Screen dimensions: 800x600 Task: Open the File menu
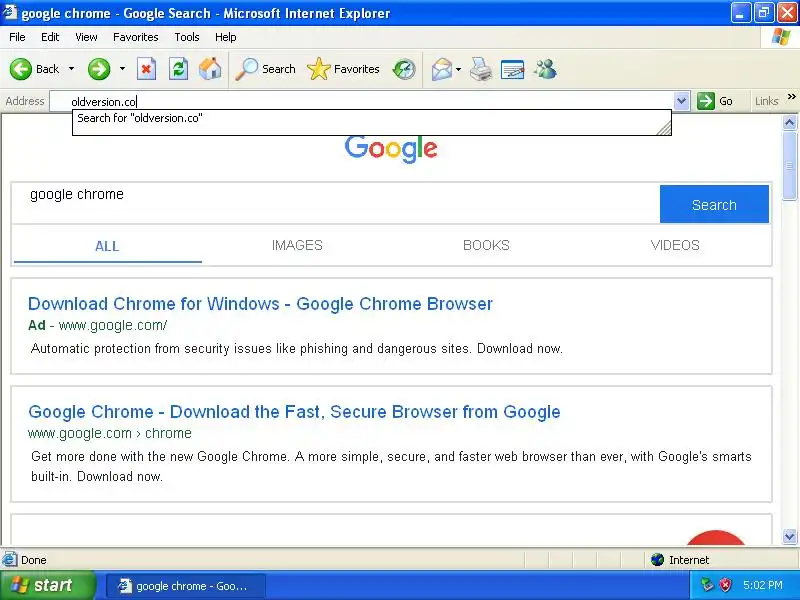pyautogui.click(x=17, y=37)
